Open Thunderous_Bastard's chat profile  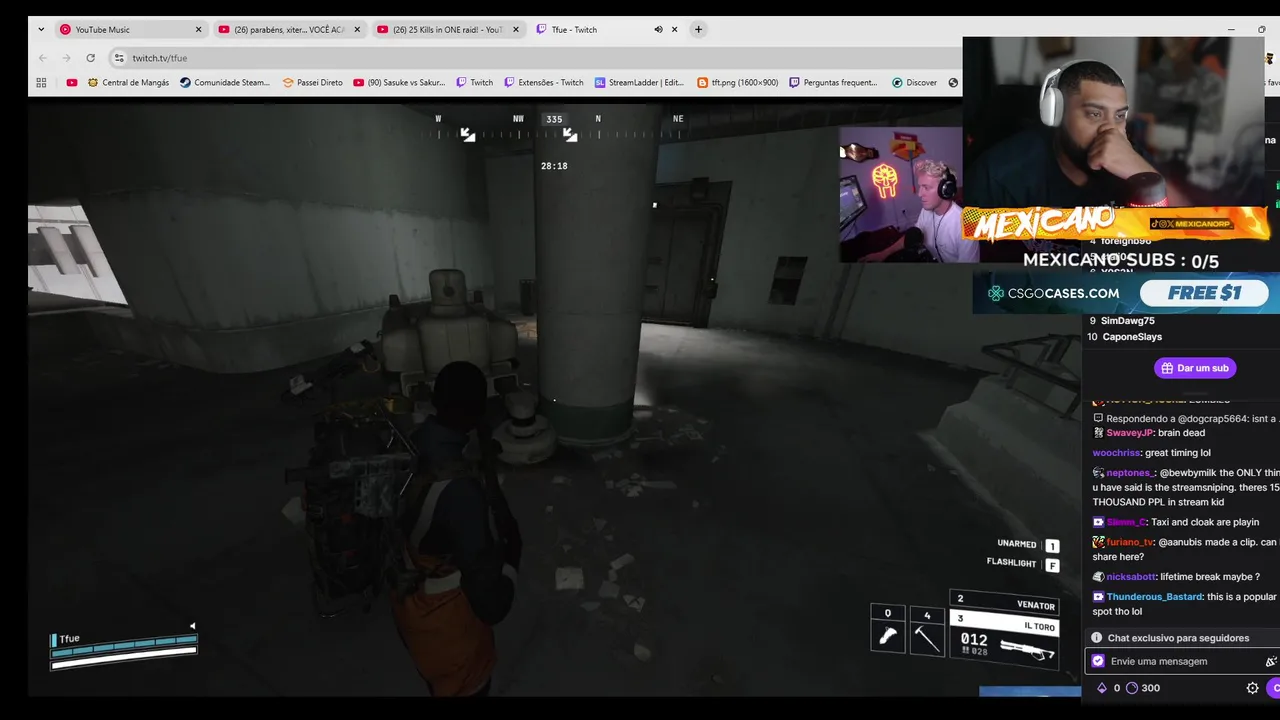[1154, 597]
